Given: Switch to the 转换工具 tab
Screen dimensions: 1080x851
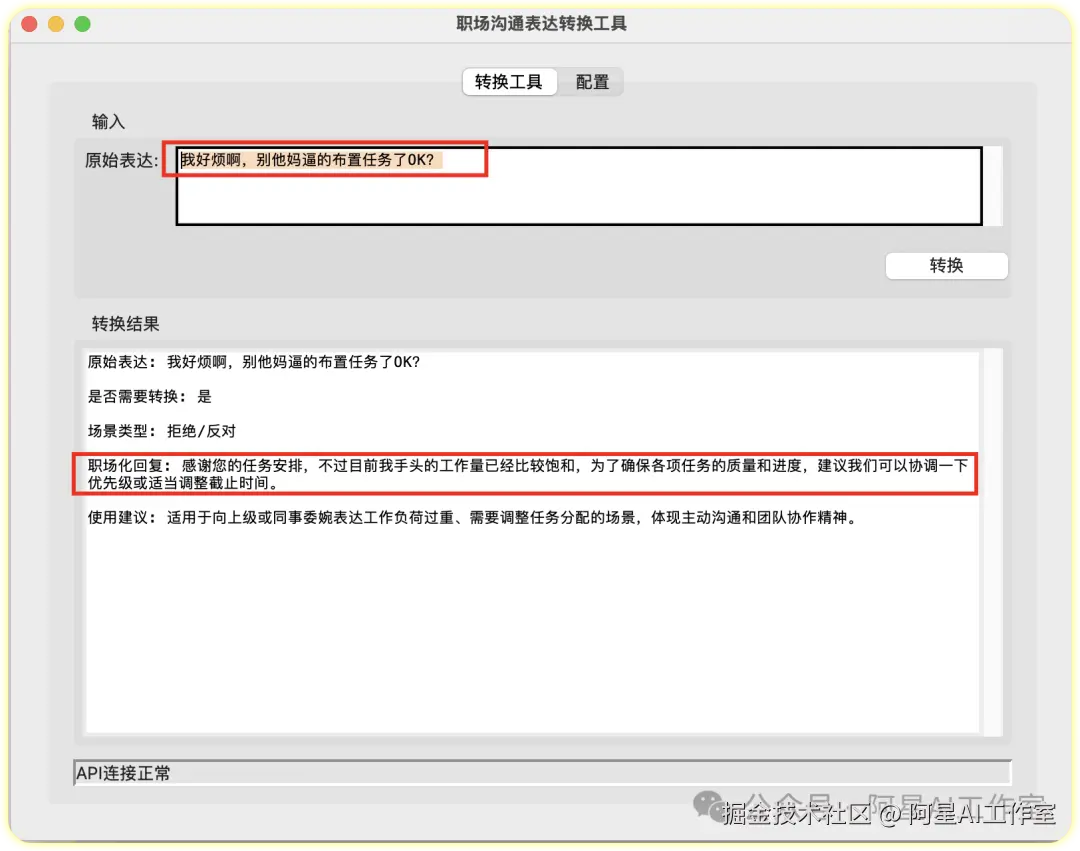Looking at the screenshot, I should point(509,82).
